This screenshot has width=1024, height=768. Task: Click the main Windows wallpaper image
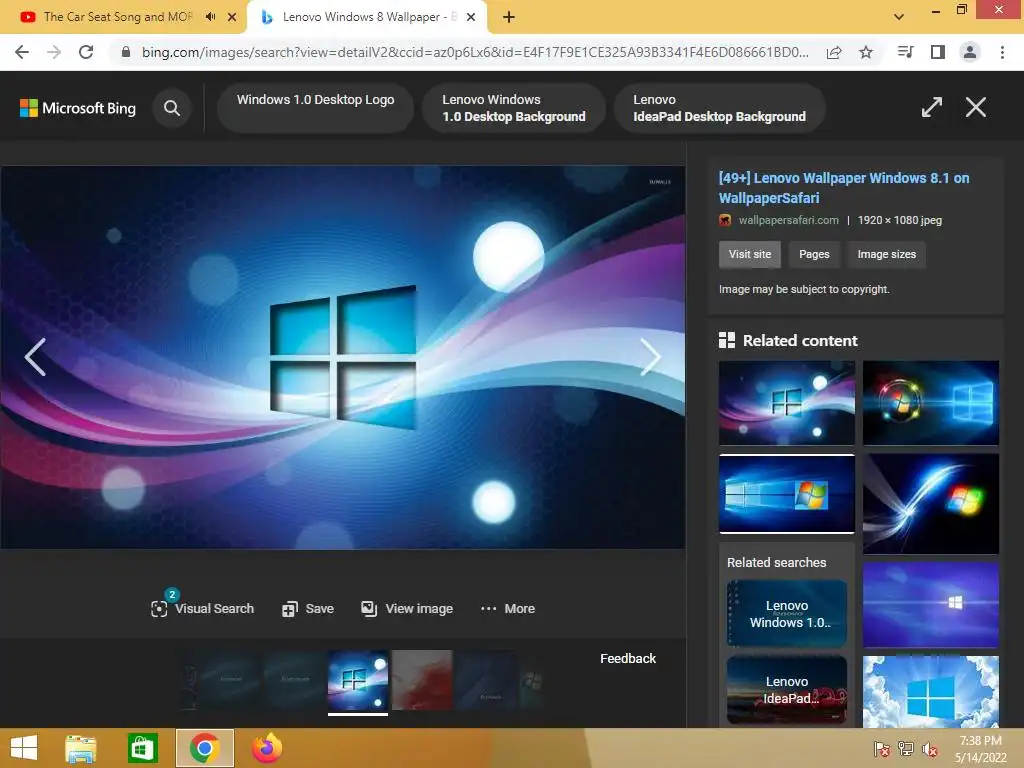(342, 357)
